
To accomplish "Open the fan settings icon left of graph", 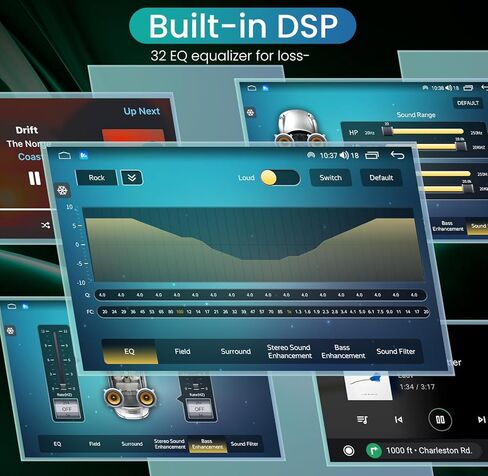I will coord(62,191).
